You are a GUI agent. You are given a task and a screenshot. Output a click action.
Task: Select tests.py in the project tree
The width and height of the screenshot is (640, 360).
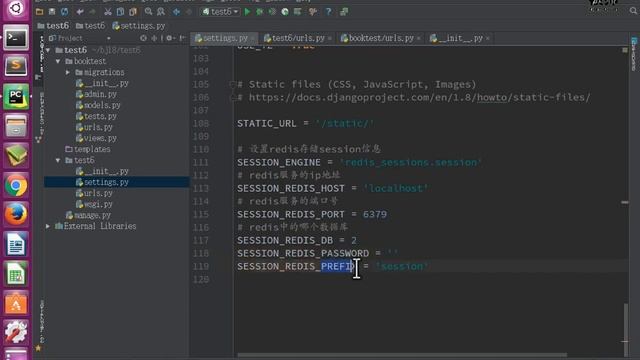pyautogui.click(x=96, y=116)
